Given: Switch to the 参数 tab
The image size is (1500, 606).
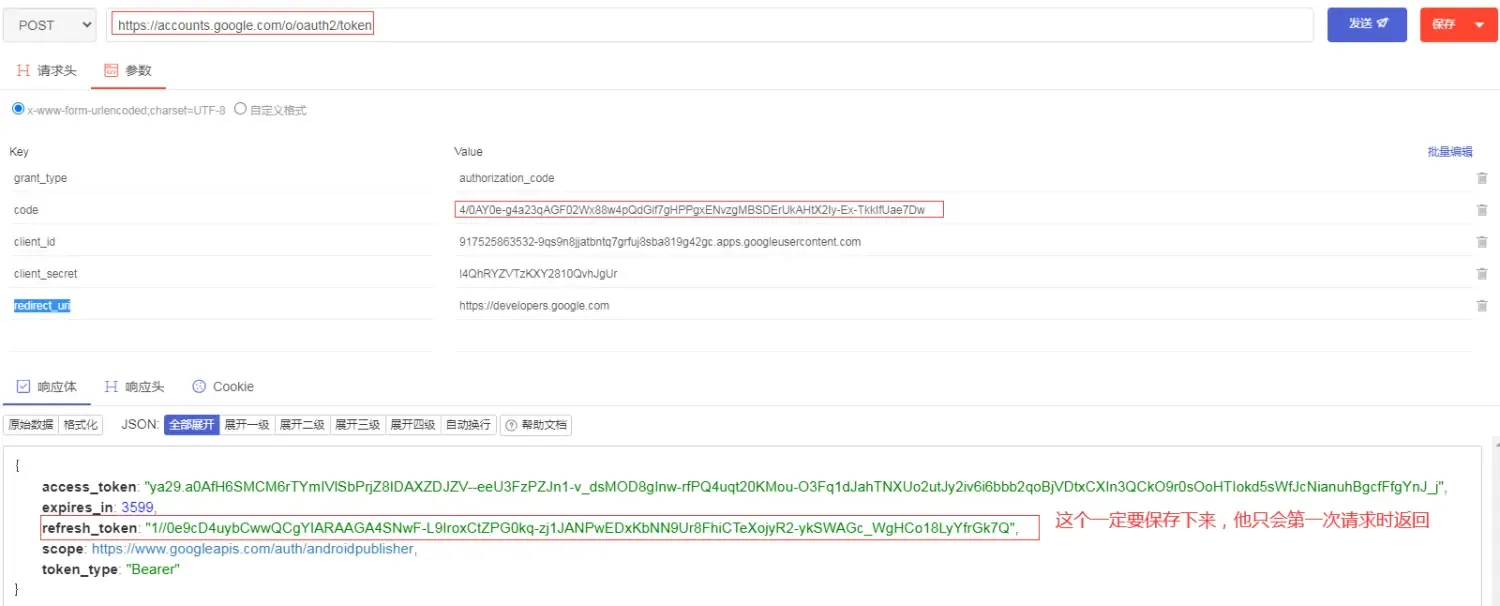Looking at the screenshot, I should 128,71.
